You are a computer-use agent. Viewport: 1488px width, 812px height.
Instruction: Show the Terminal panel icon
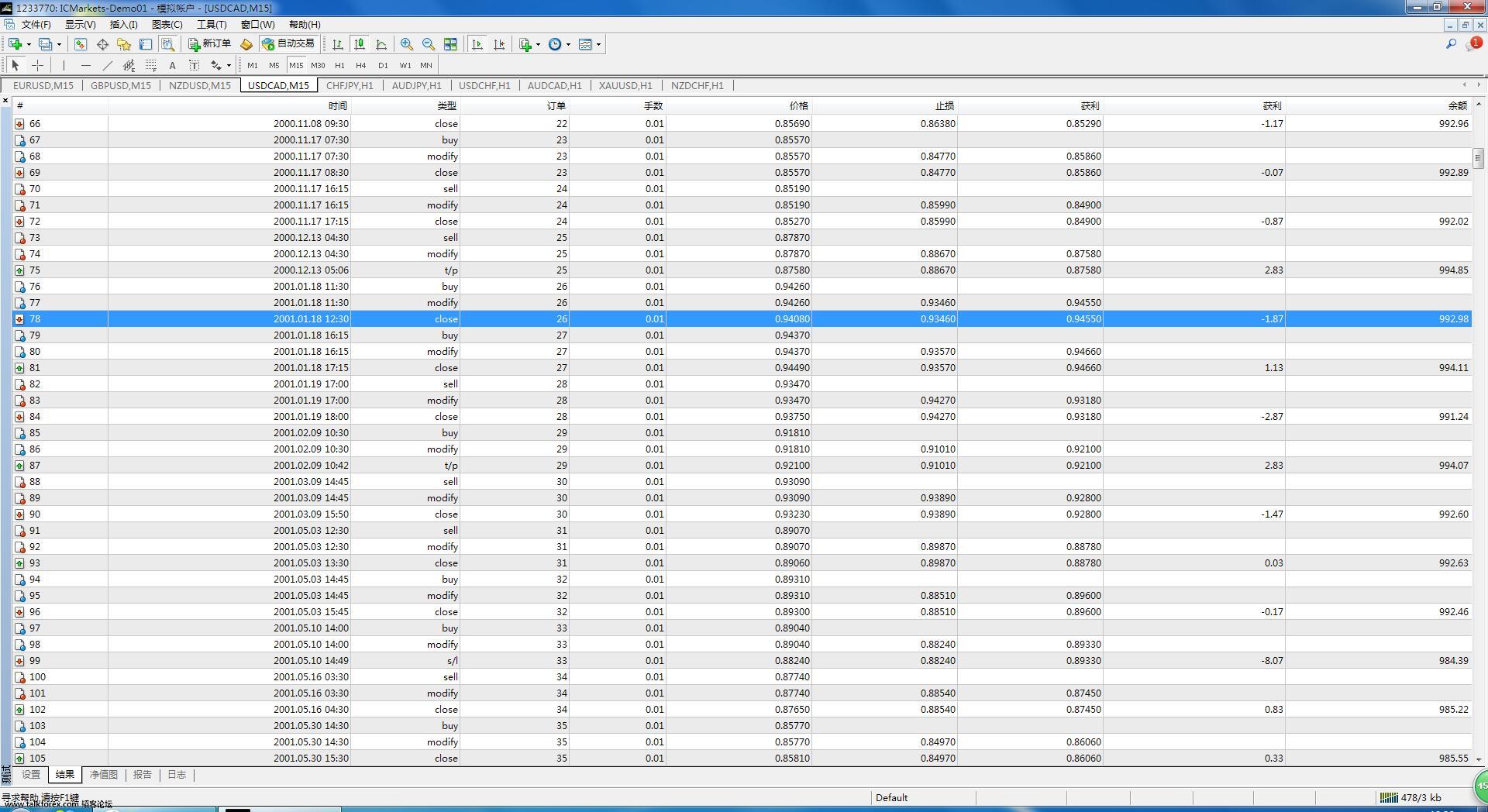click(x=146, y=44)
